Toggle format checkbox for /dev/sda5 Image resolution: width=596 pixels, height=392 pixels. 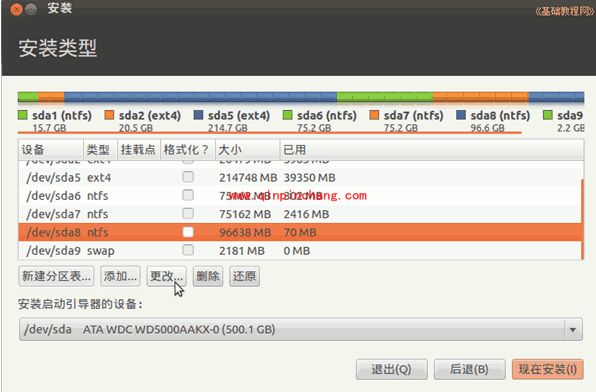[x=188, y=177]
